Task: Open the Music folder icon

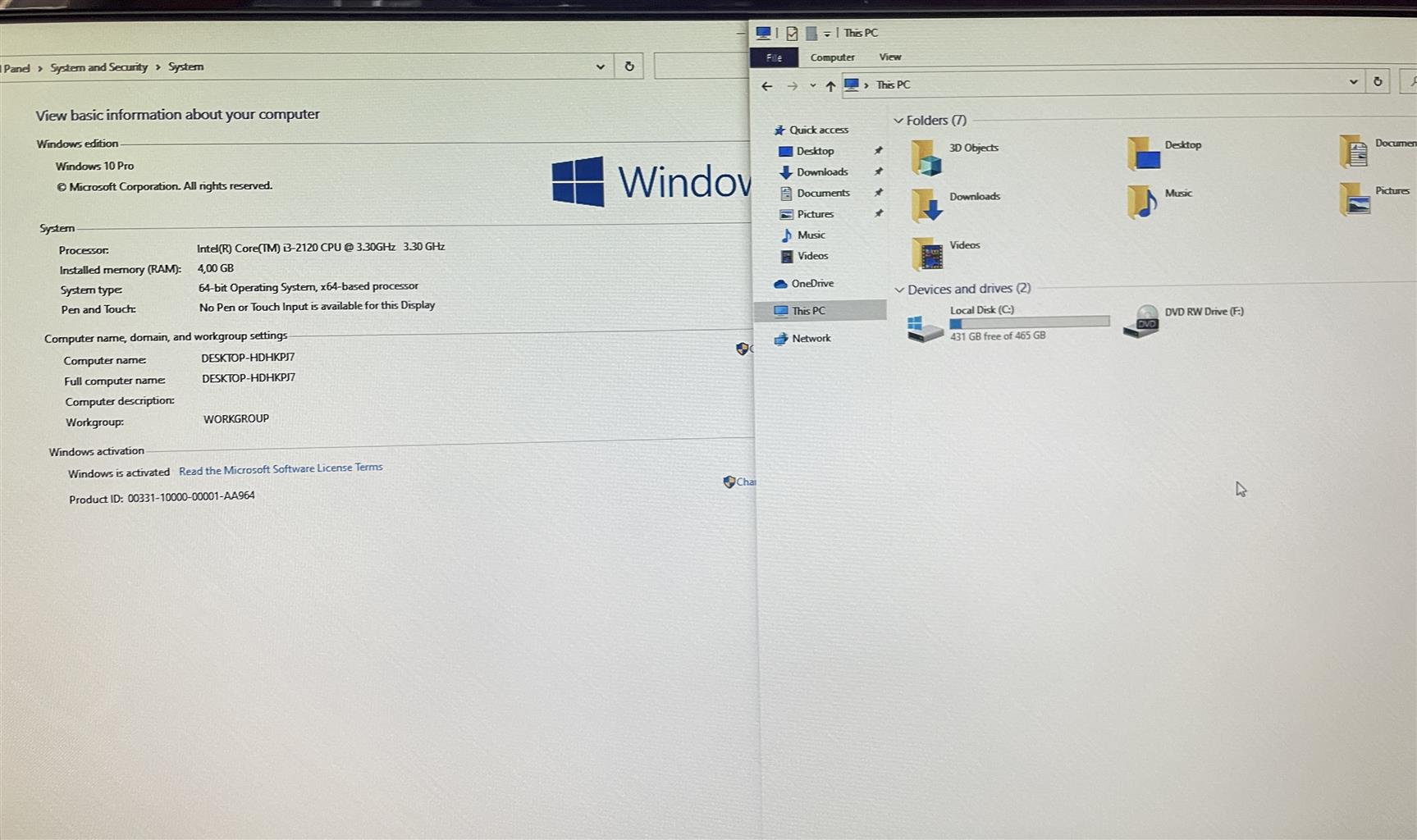Action: 1142,201
